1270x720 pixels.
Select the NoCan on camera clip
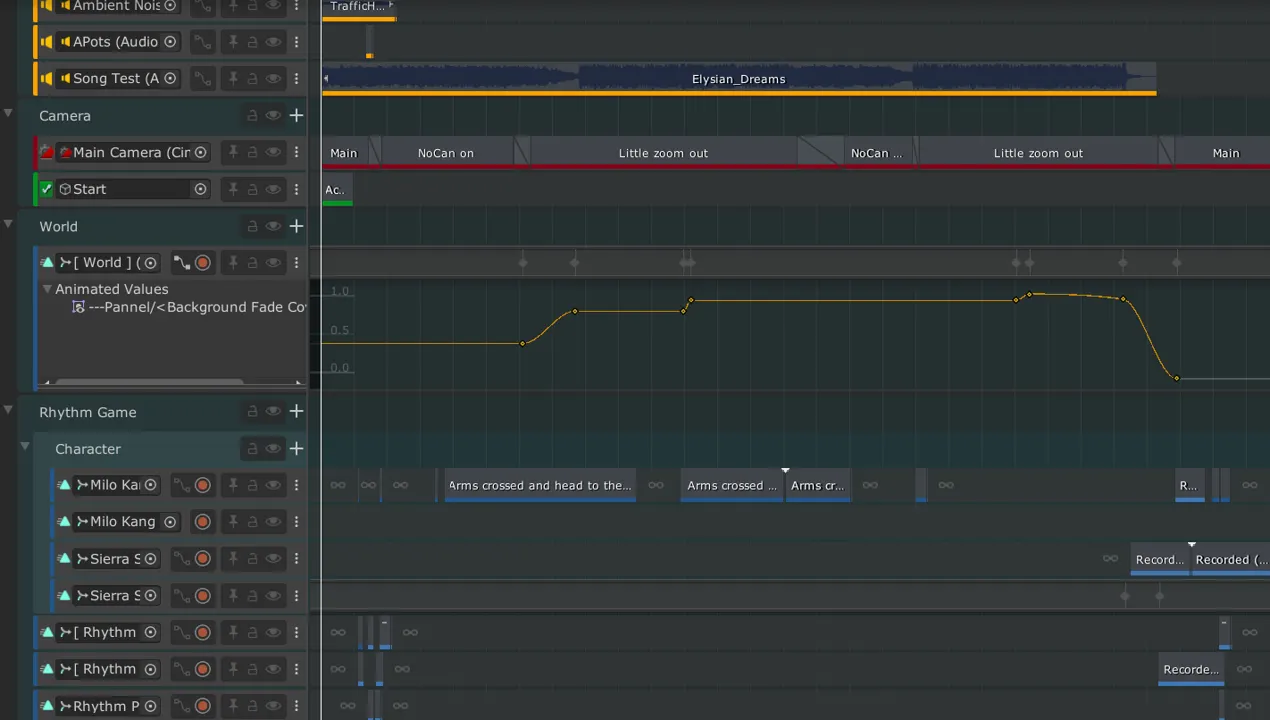click(446, 153)
